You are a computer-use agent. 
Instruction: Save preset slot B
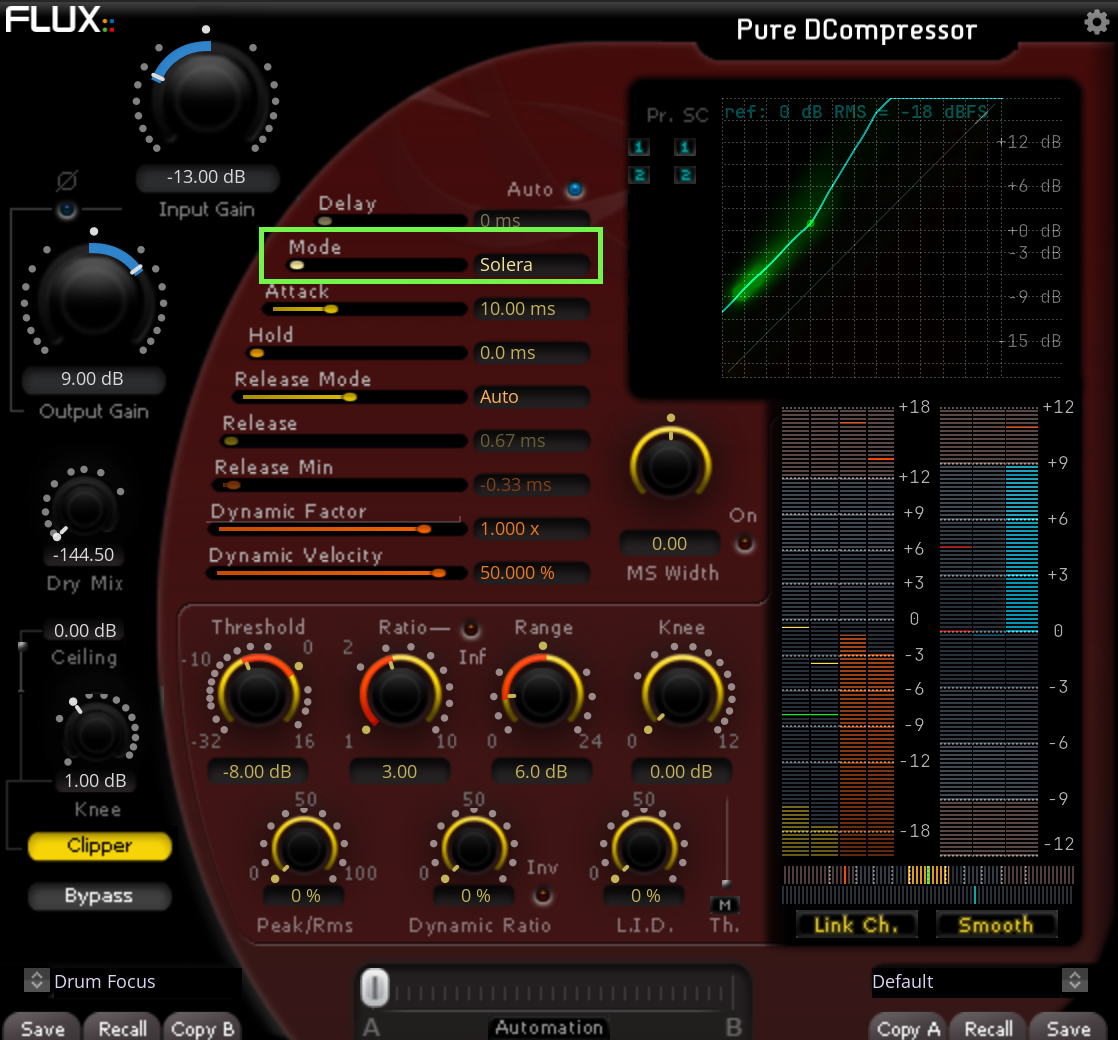click(1068, 1029)
